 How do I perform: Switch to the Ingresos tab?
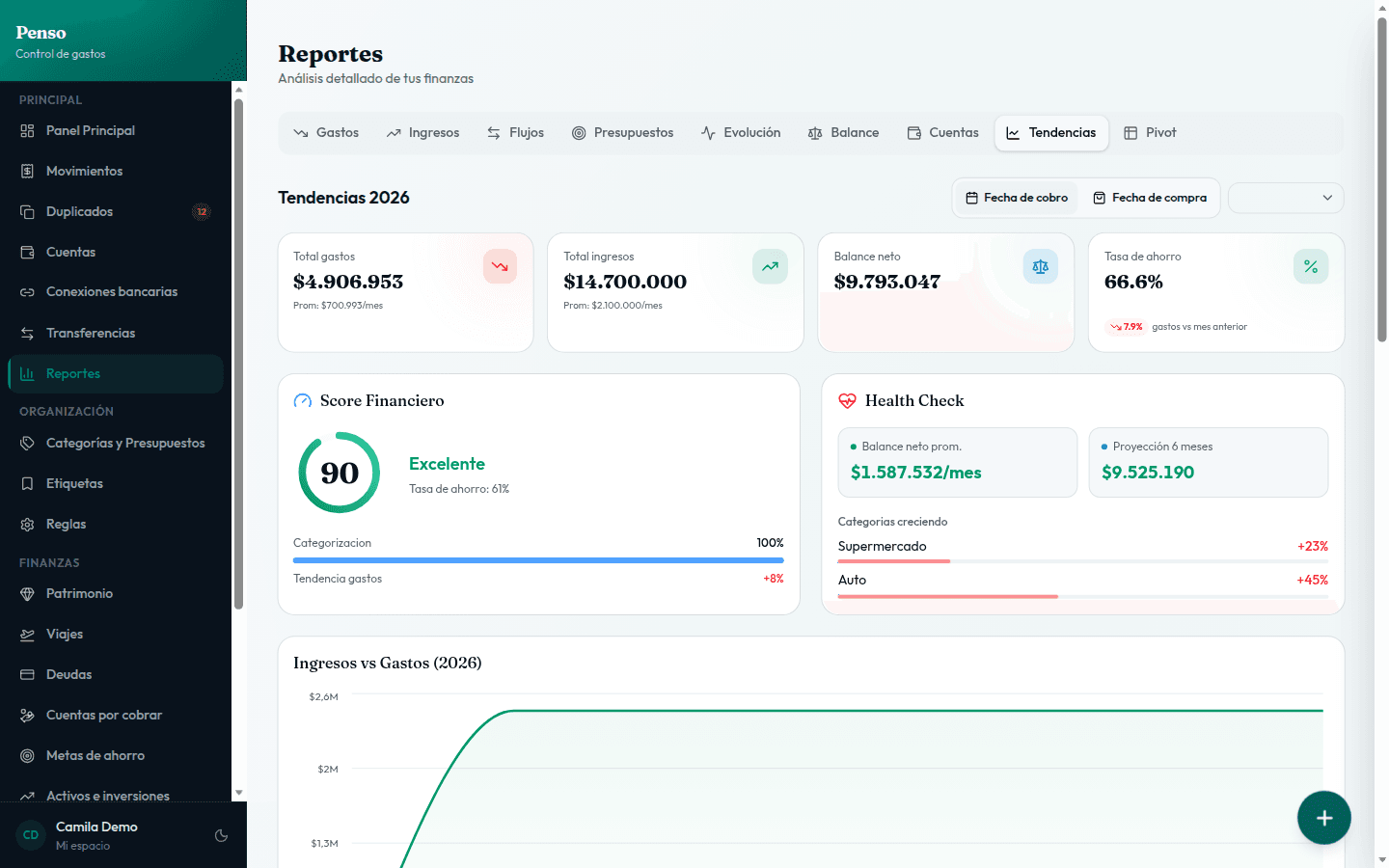pyautogui.click(x=422, y=133)
